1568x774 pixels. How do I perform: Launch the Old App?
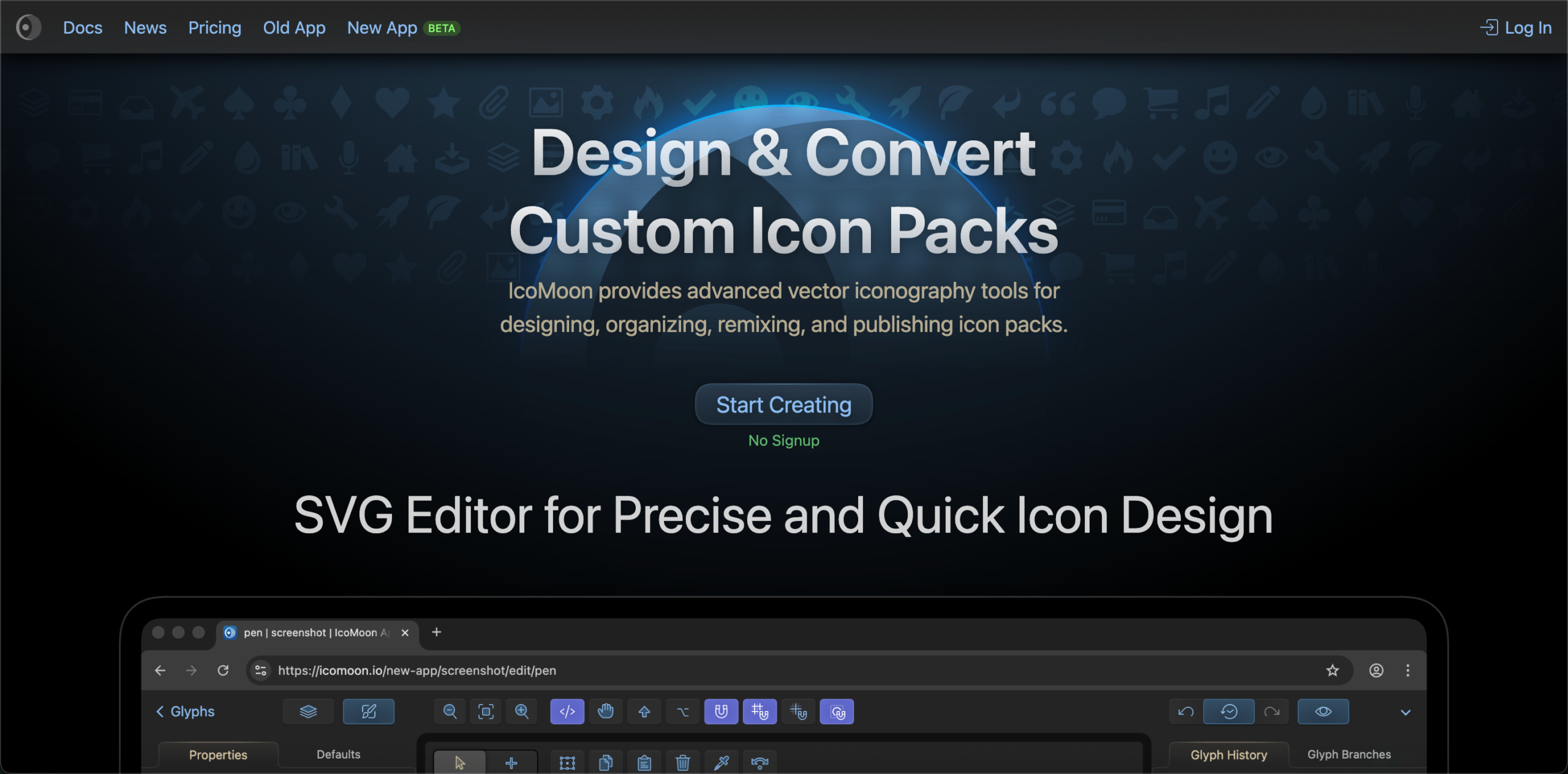coord(295,28)
